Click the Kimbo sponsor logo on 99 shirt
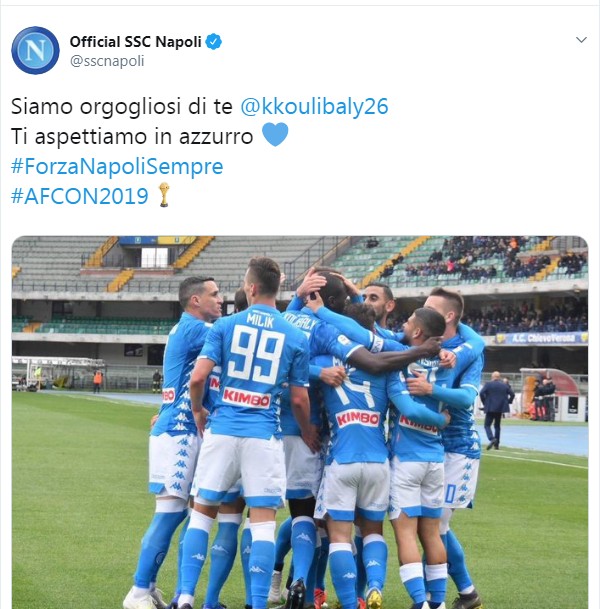The height and width of the screenshot is (609, 600). (246, 398)
